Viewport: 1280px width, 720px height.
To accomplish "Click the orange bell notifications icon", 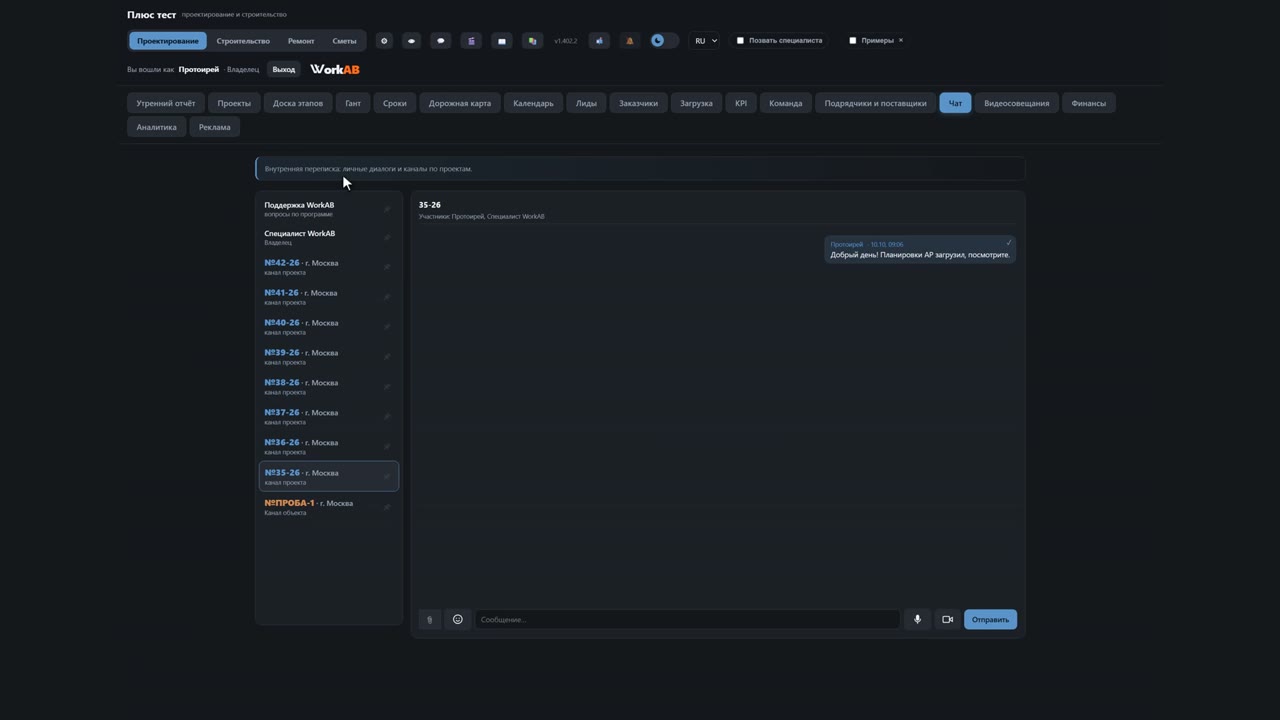I will click(629, 41).
